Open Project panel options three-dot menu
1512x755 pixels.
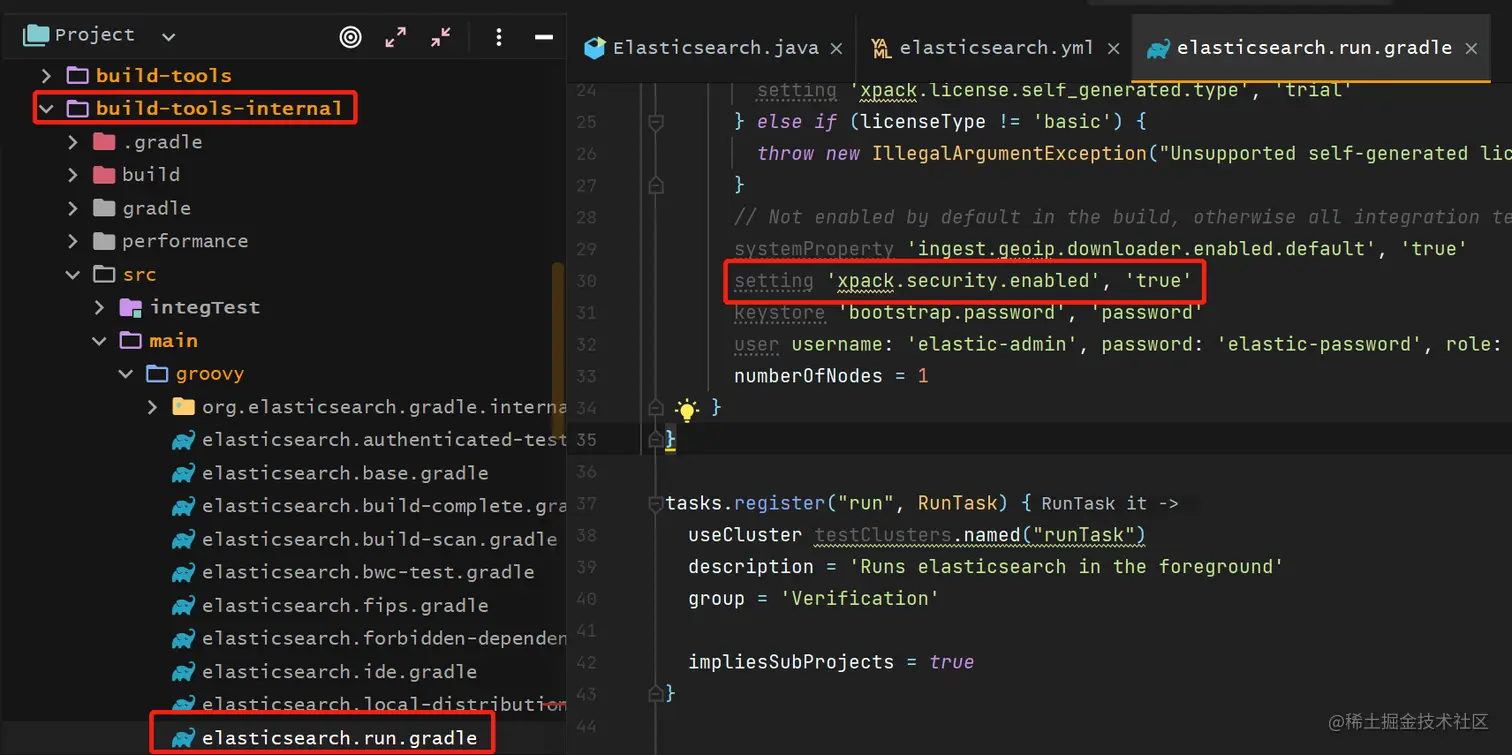click(x=499, y=37)
